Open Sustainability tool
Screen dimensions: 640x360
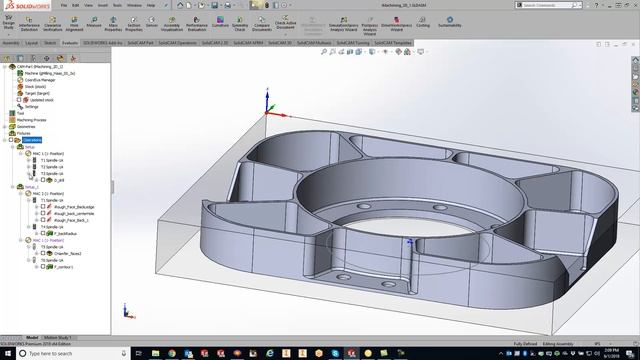click(x=449, y=22)
